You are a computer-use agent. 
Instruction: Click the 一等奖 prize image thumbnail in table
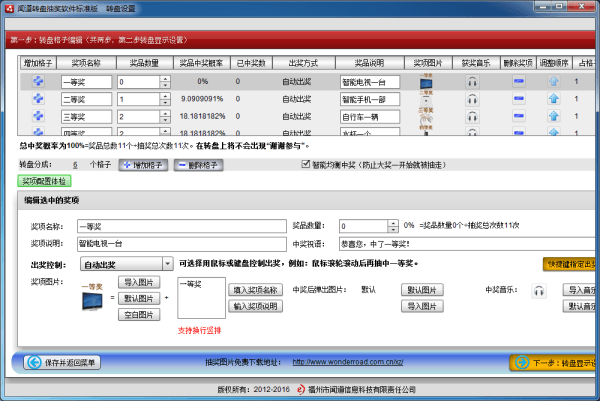tap(427, 82)
